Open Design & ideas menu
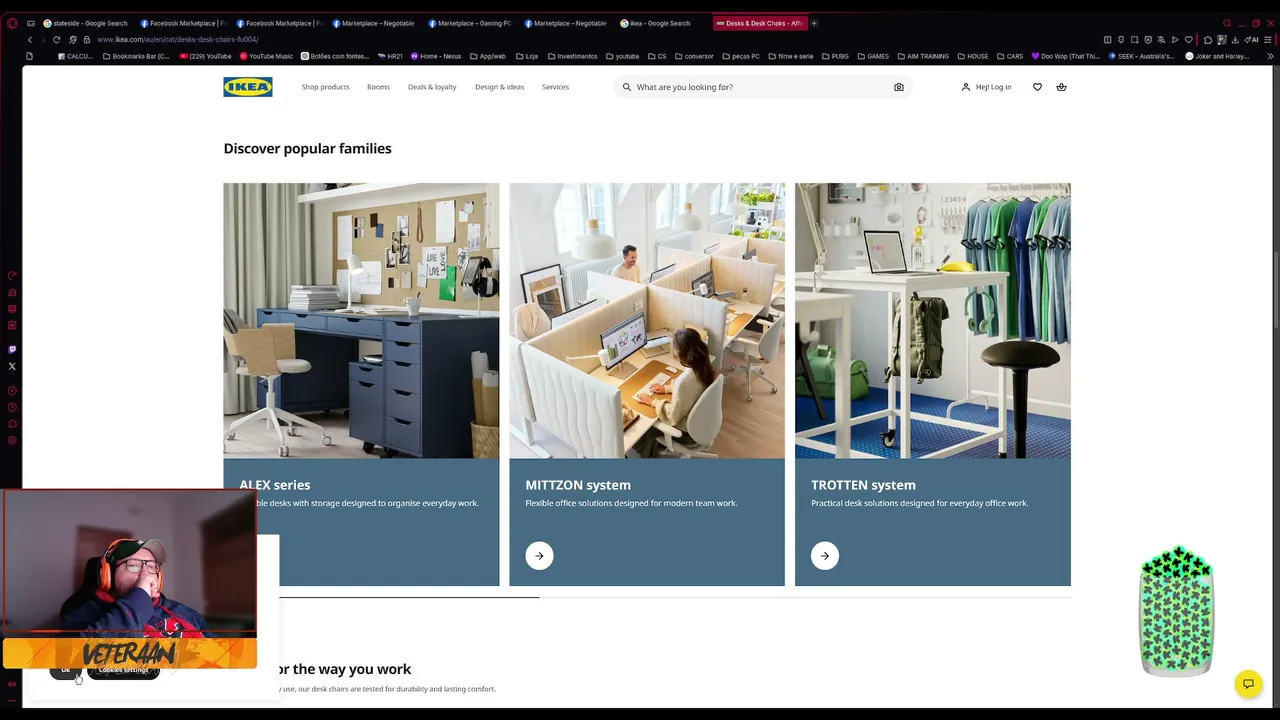1280x720 pixels. [500, 87]
